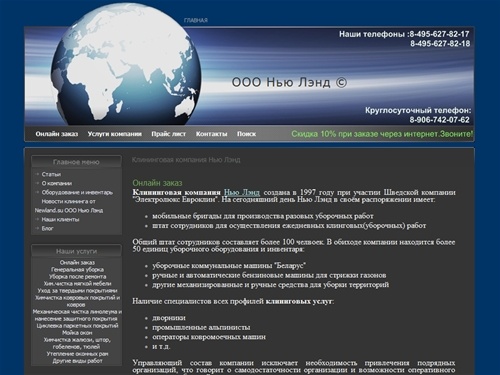Follow the Нью Лэнд hyperlink in the article
The image size is (500, 375).
(242, 193)
